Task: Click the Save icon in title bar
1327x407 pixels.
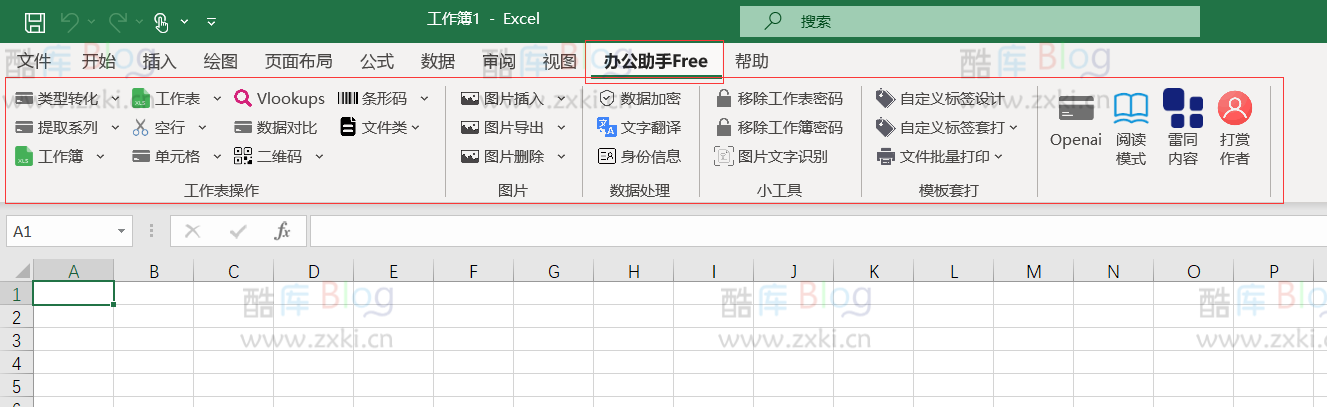Action: [x=34, y=21]
